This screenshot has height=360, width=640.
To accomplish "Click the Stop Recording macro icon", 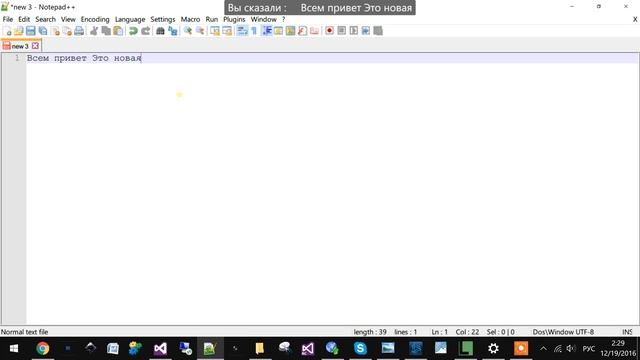I will (x=342, y=31).
